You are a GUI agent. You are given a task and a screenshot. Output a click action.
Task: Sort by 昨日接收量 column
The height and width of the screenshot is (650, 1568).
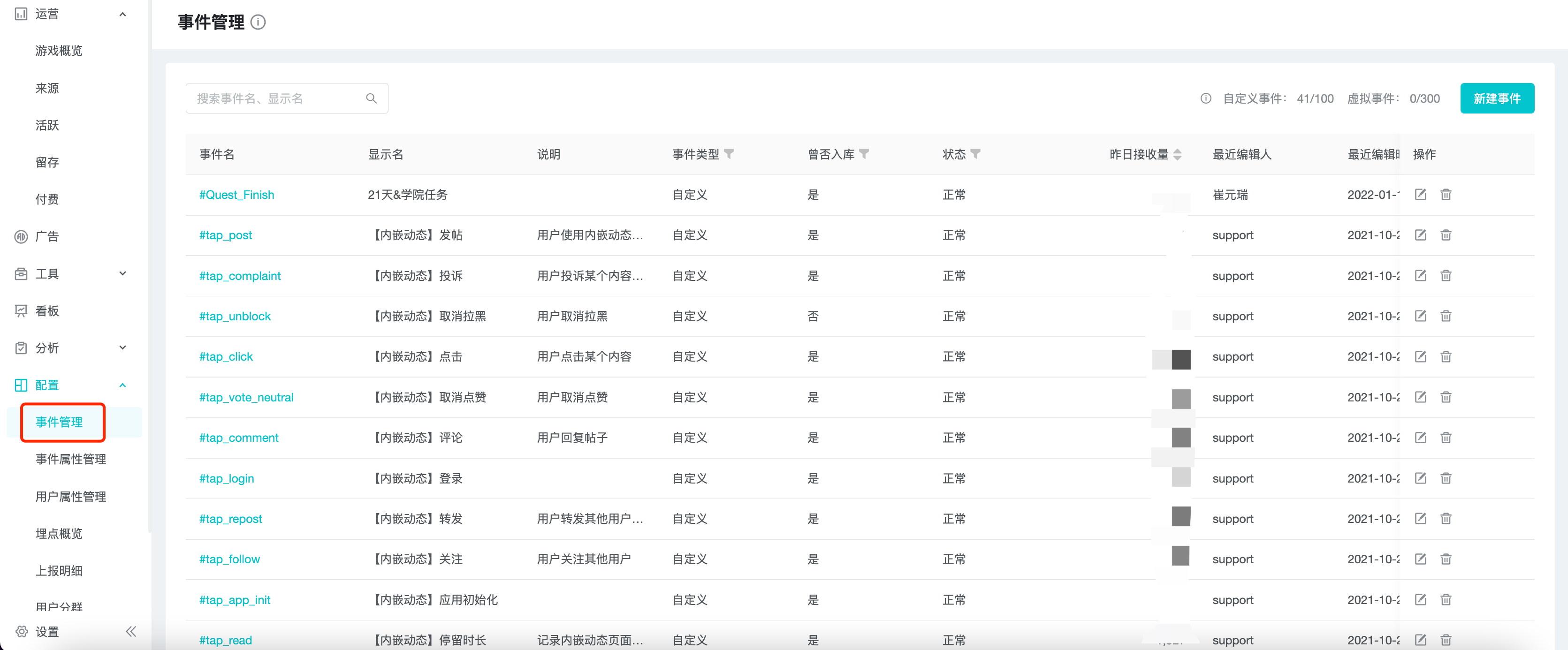click(x=1177, y=155)
